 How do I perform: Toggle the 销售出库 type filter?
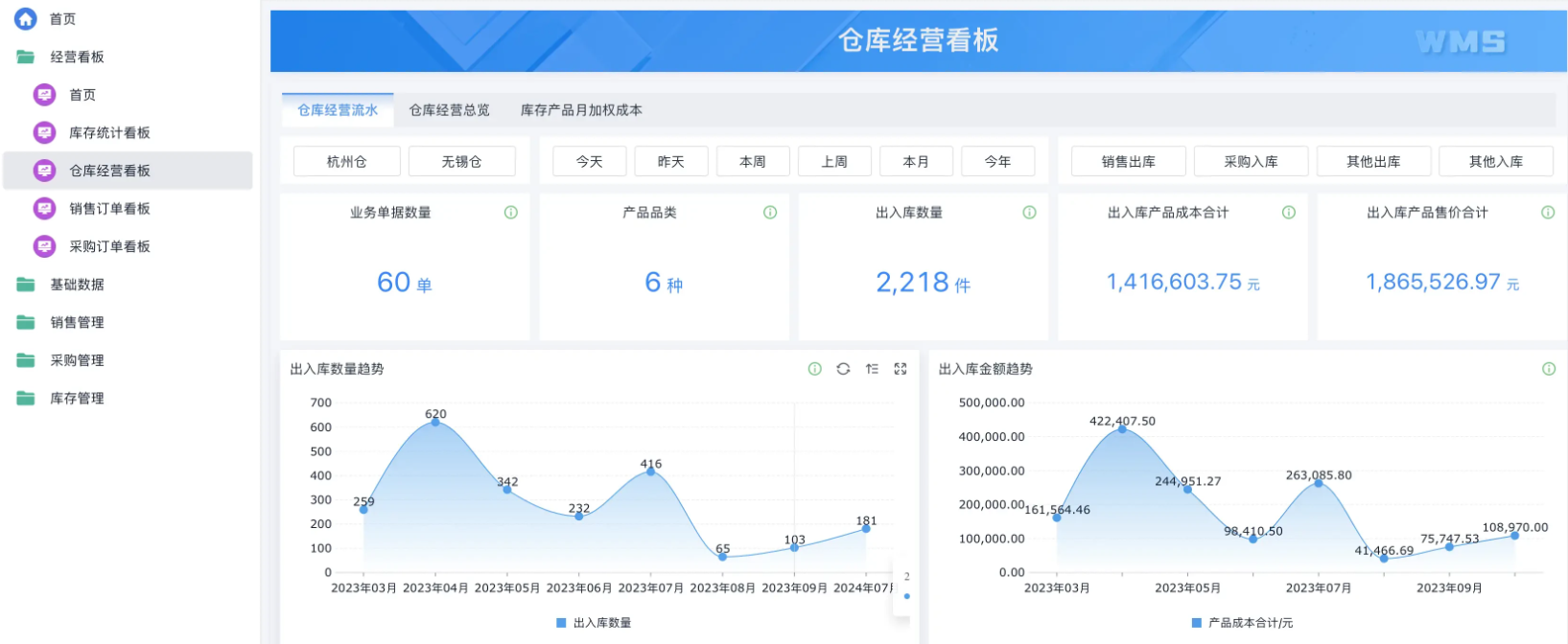click(1128, 162)
